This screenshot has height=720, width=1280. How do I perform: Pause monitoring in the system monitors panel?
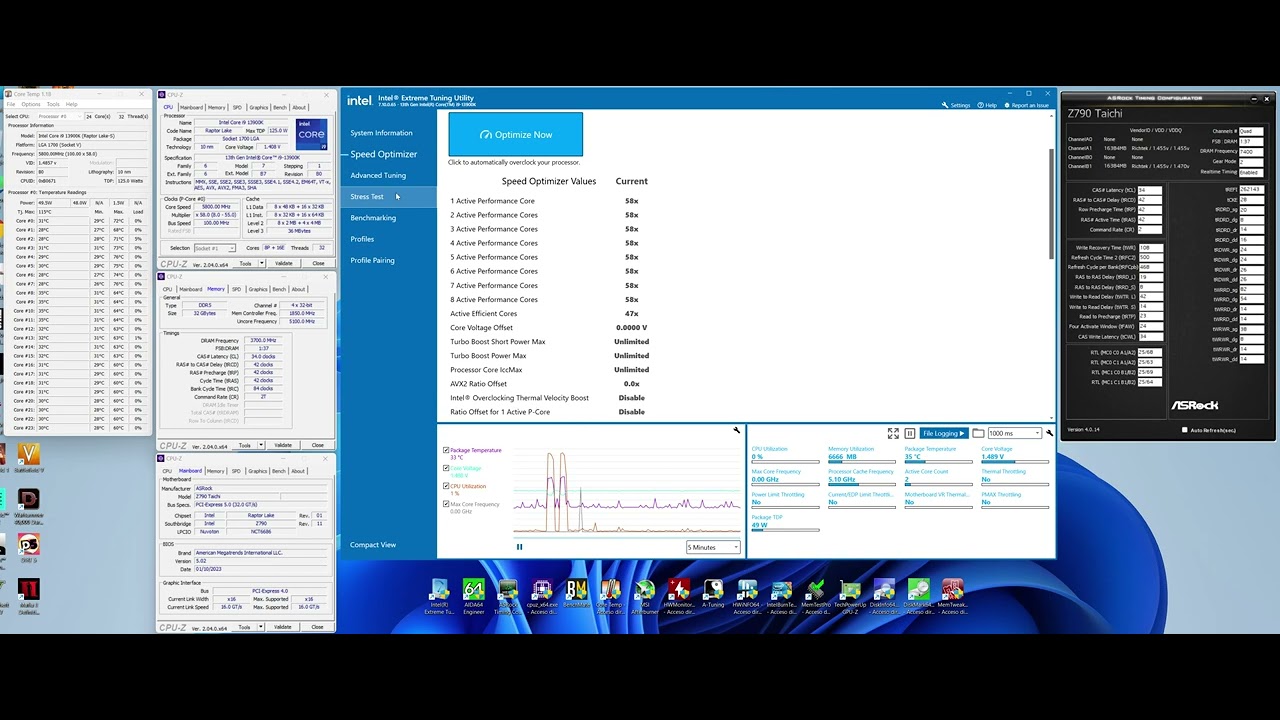pos(909,433)
